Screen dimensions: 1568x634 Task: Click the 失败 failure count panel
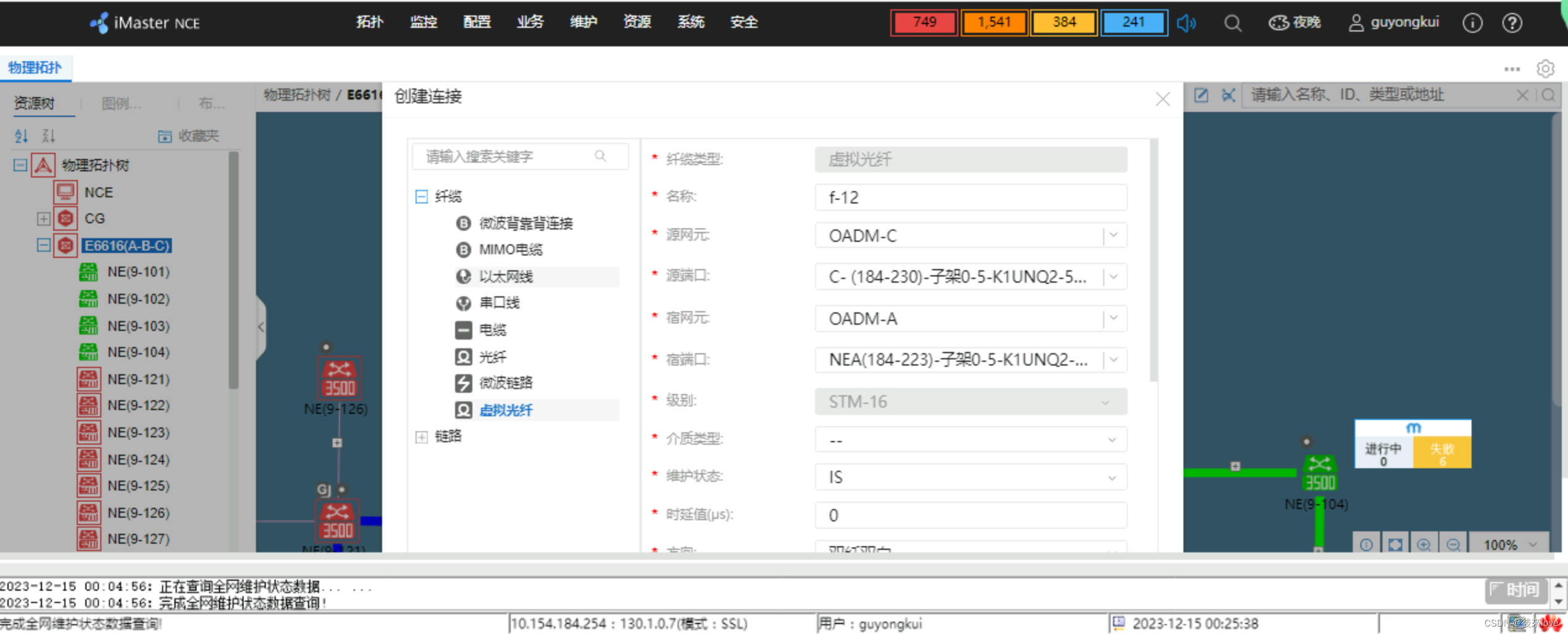tap(1442, 452)
